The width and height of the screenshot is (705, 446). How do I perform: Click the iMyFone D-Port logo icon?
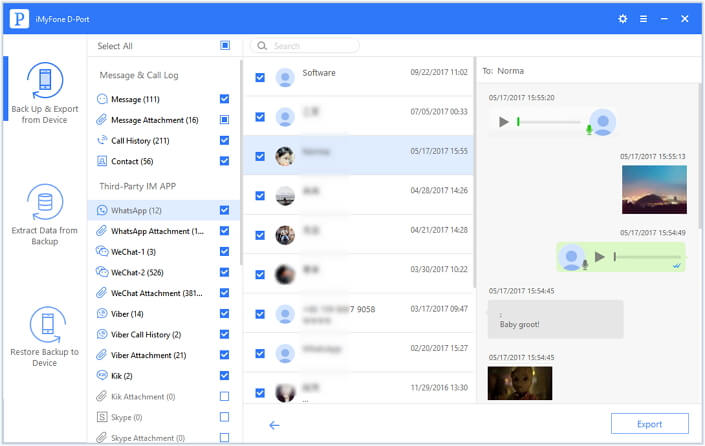19,19
